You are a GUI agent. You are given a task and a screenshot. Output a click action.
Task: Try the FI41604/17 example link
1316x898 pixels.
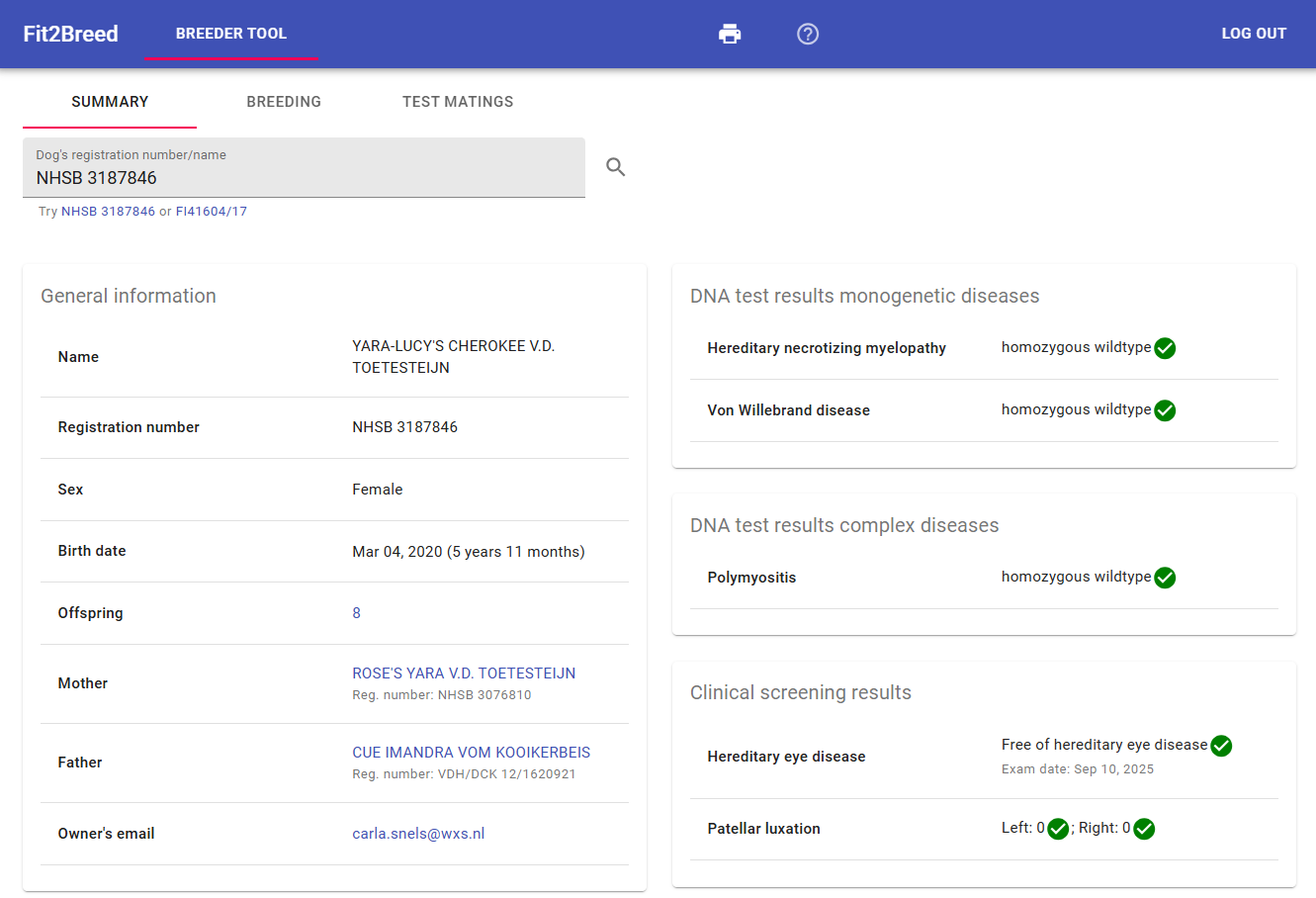pyautogui.click(x=212, y=212)
